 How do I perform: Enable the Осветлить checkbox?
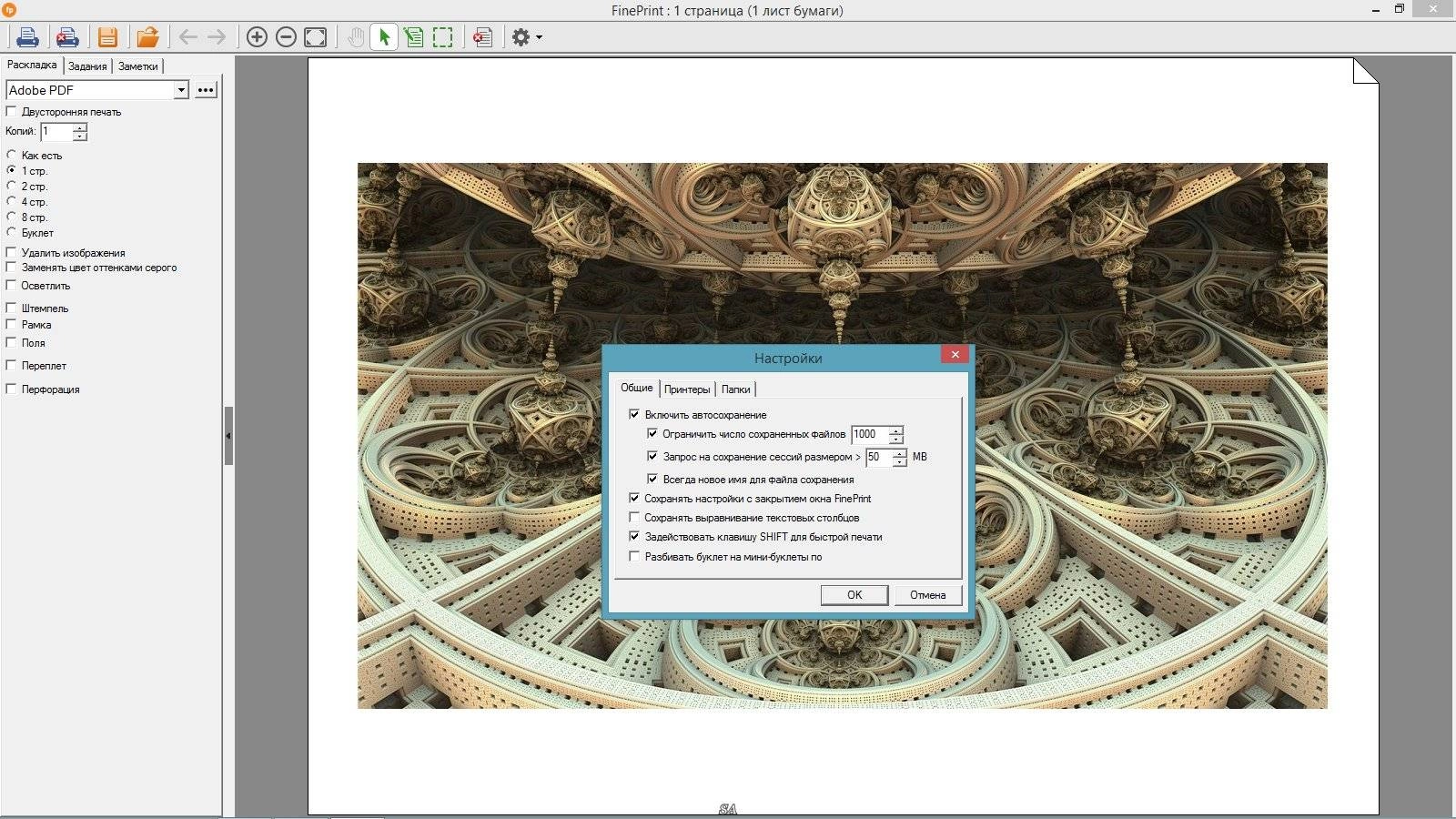point(12,285)
